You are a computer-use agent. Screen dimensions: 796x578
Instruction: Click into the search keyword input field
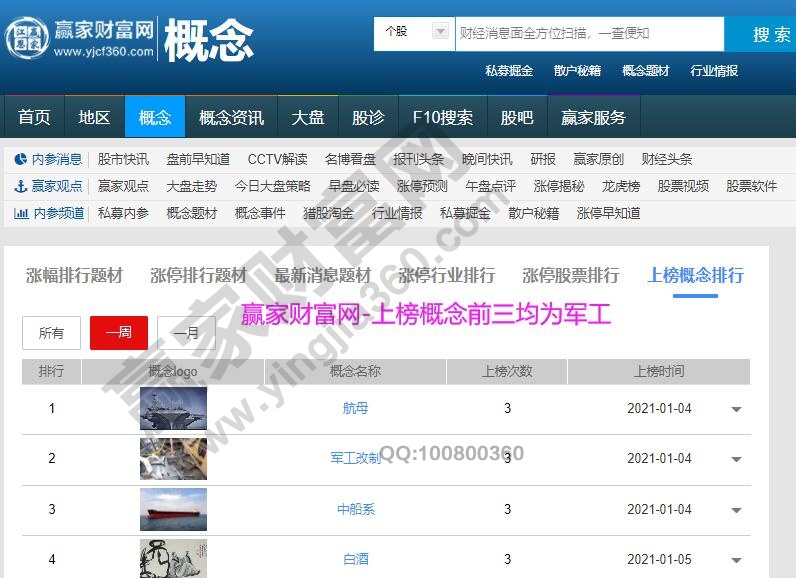click(588, 33)
